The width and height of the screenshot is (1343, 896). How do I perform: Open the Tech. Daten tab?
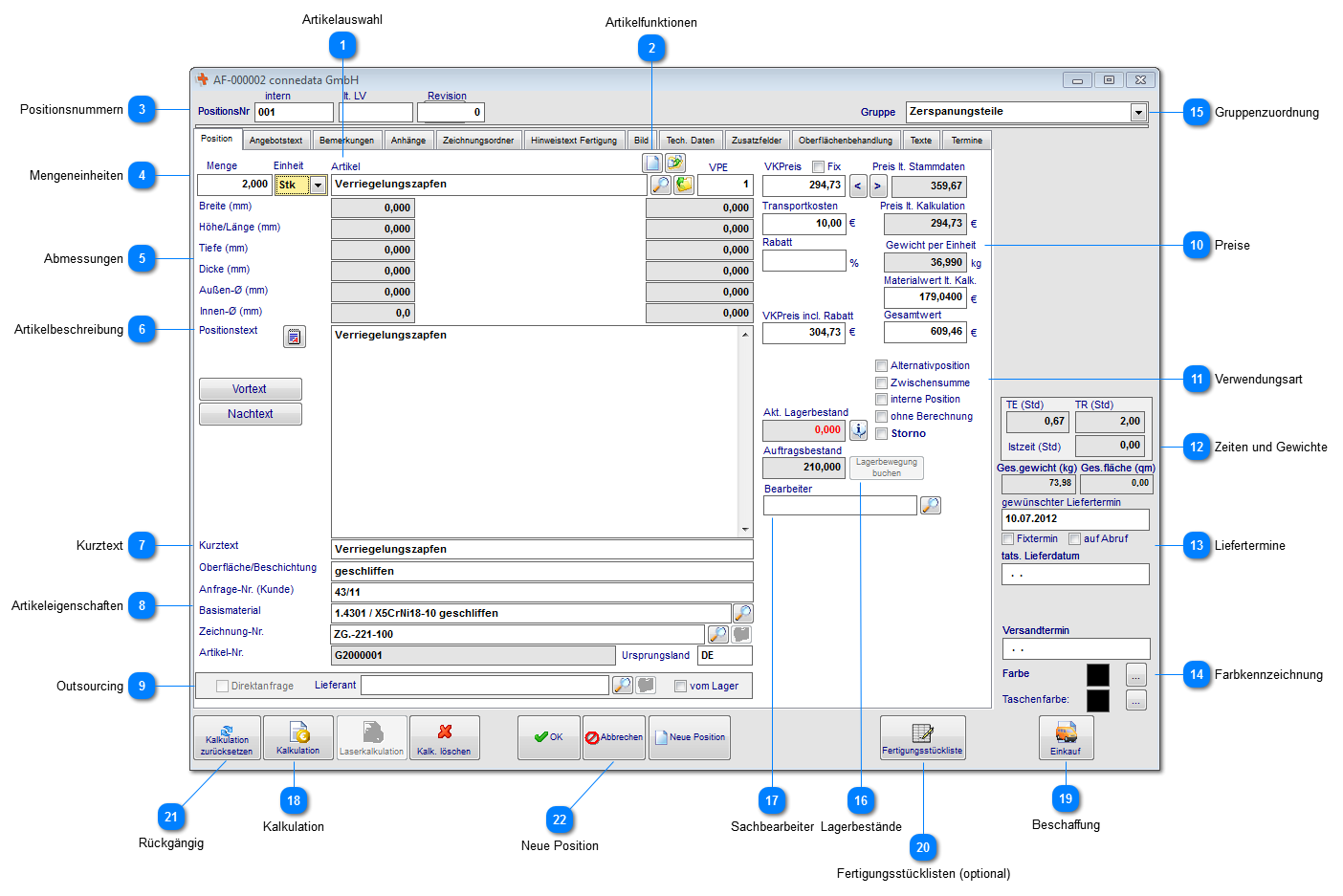tap(690, 141)
